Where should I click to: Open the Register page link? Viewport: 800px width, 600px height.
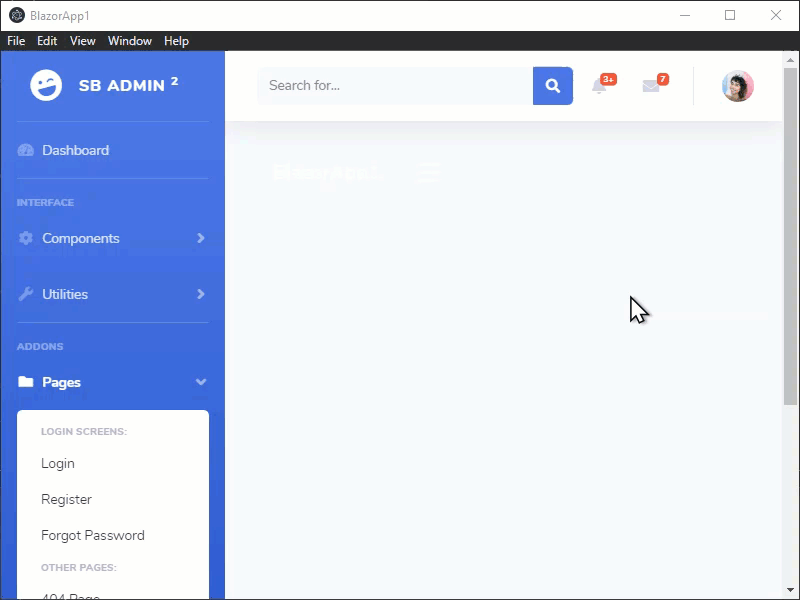pos(67,499)
